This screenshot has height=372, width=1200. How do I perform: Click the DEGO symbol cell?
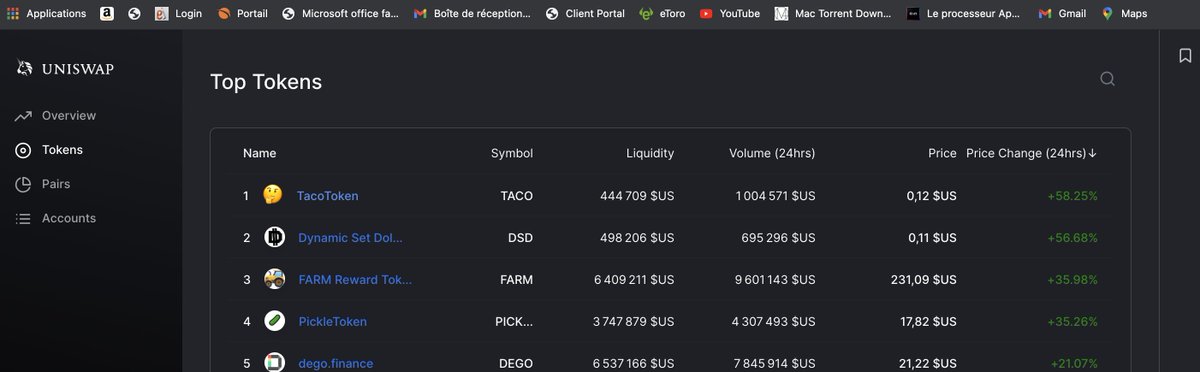click(516, 363)
